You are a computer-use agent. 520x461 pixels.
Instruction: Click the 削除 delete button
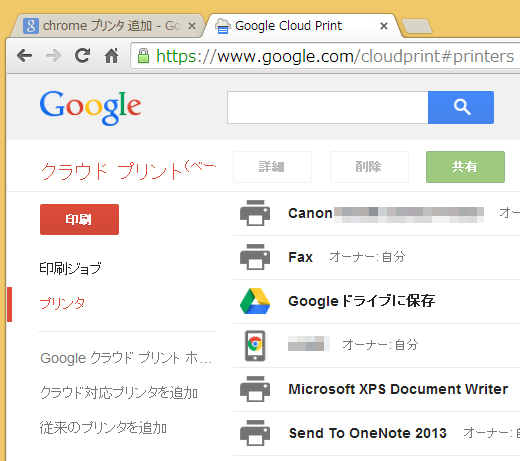point(369,167)
